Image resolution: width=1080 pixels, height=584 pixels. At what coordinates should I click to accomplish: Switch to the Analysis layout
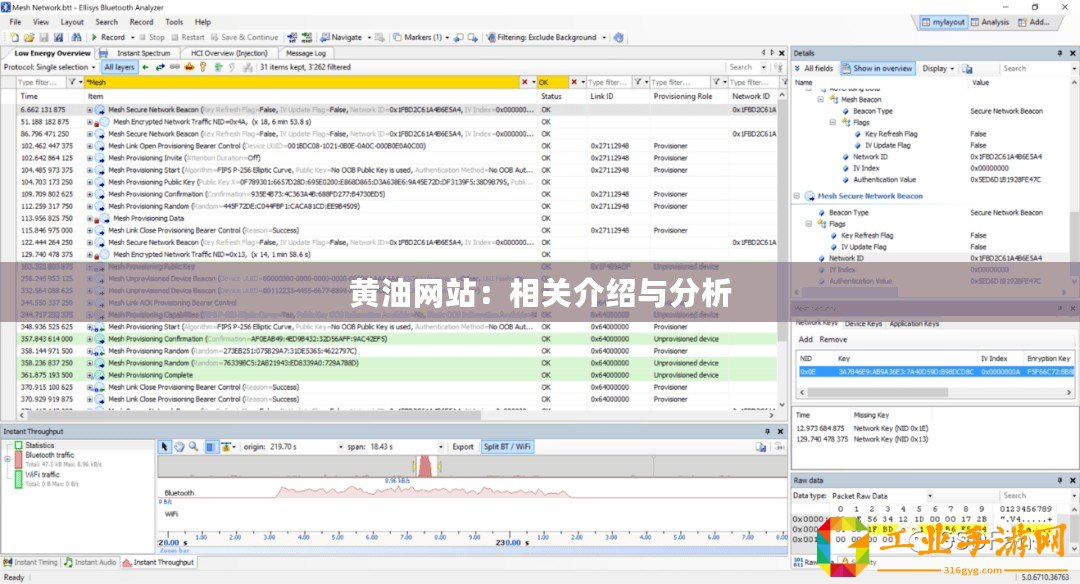990,22
